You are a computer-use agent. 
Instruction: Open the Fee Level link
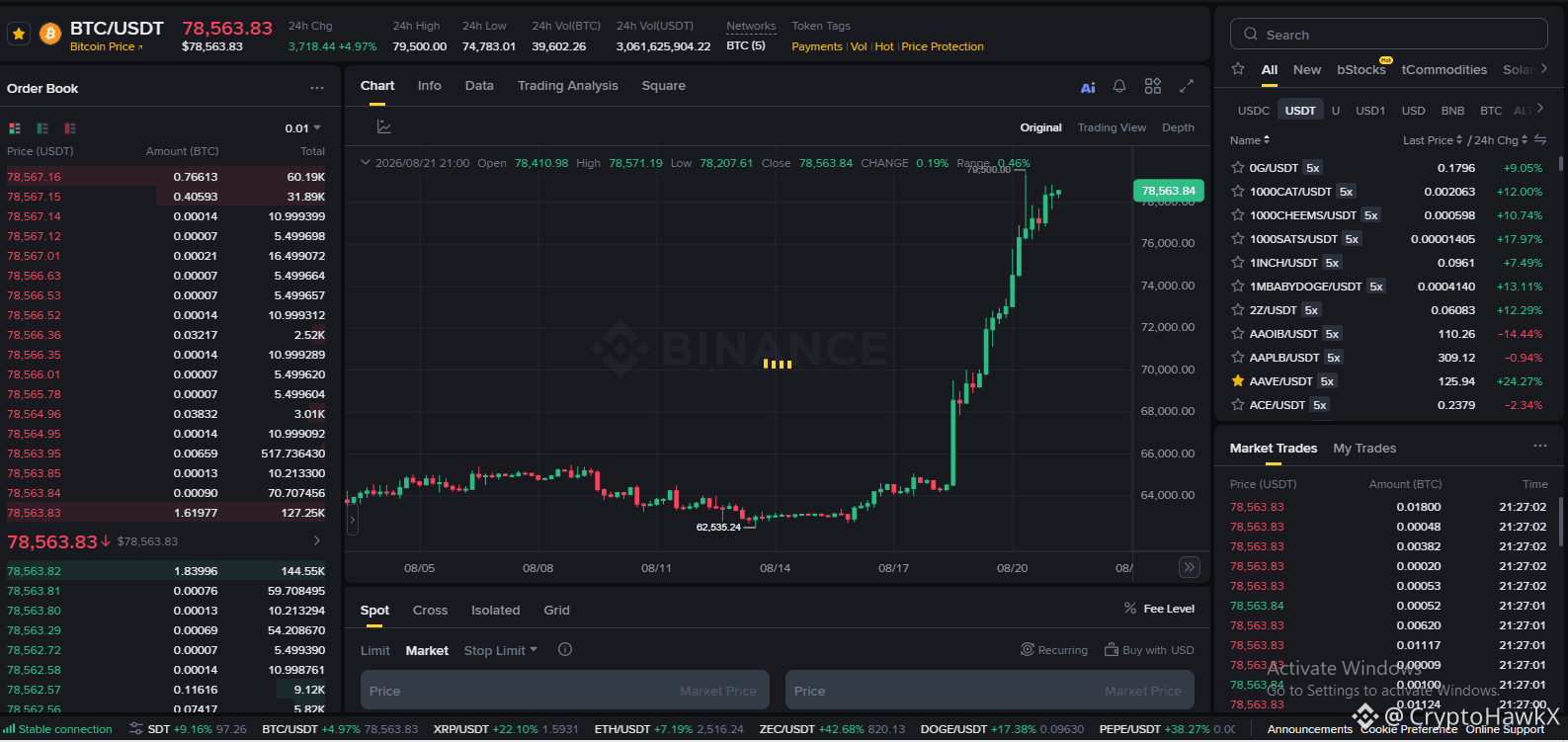click(1159, 609)
